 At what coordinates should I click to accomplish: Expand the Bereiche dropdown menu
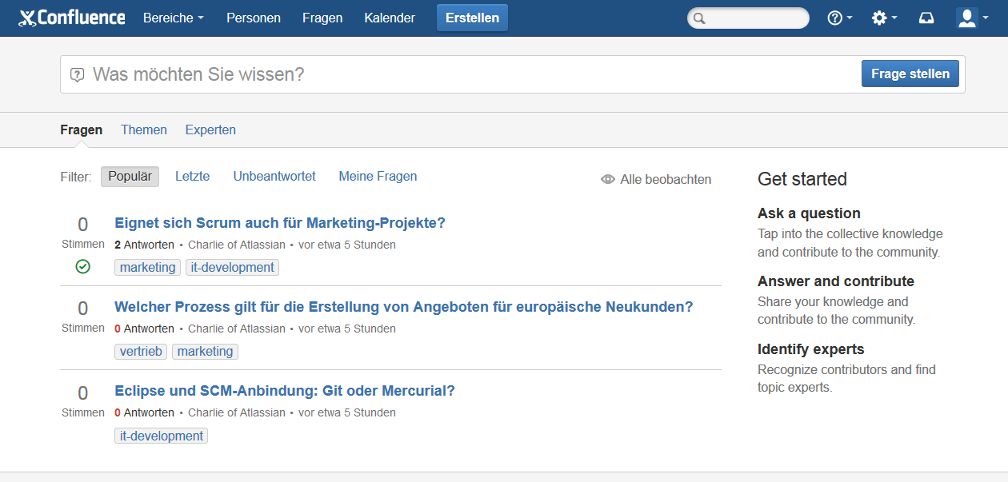[x=173, y=18]
